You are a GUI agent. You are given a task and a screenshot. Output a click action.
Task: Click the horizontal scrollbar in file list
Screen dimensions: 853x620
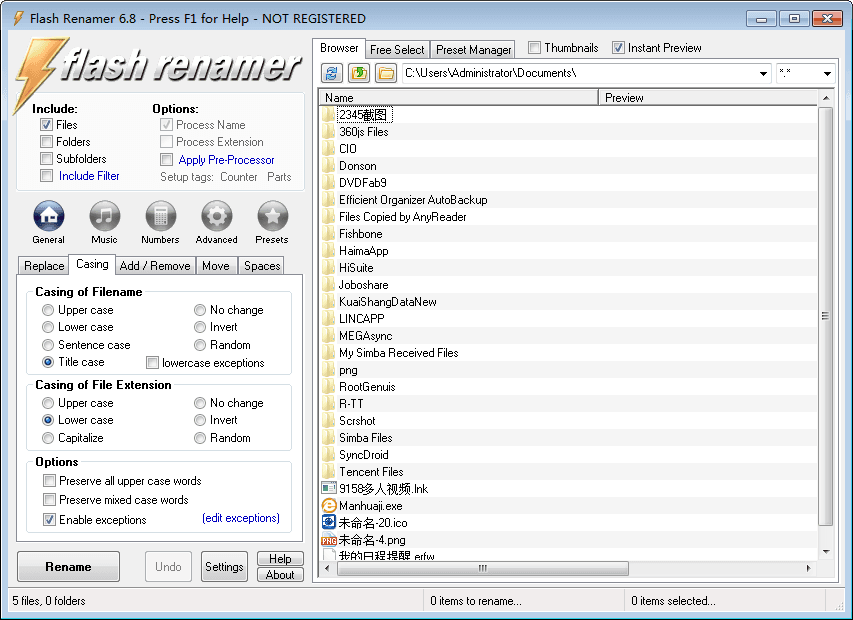click(x=482, y=568)
